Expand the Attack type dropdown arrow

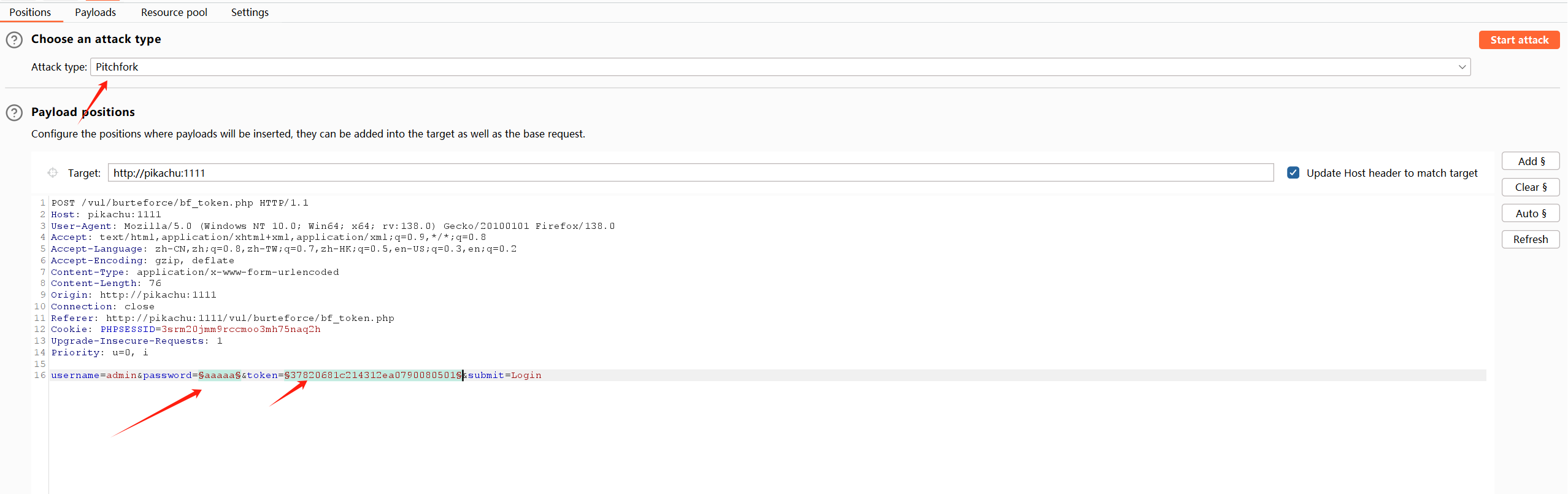coord(1462,67)
